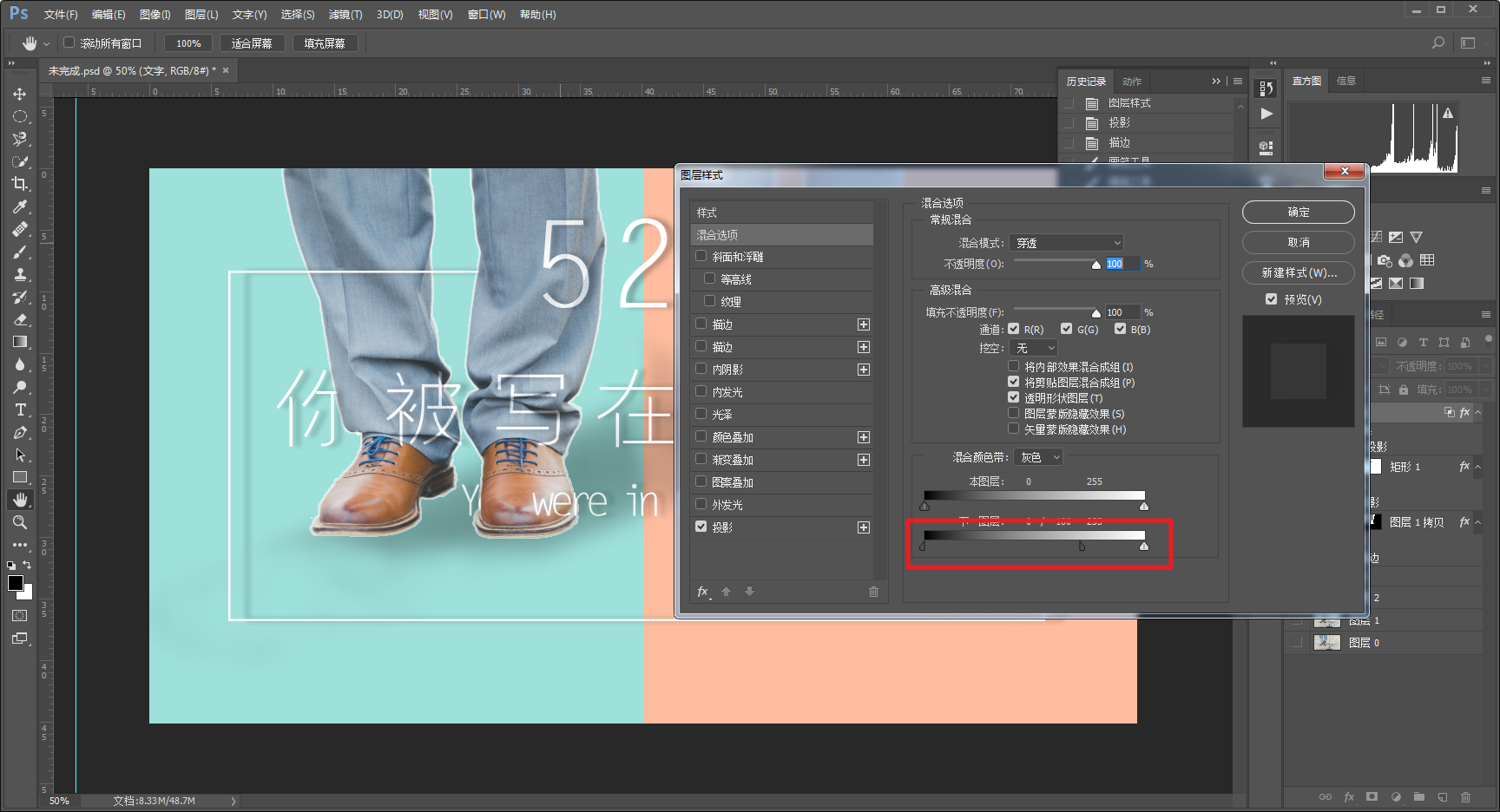Click the 不透明度 value input field
This screenshot has width=1500, height=812.
click(1122, 264)
